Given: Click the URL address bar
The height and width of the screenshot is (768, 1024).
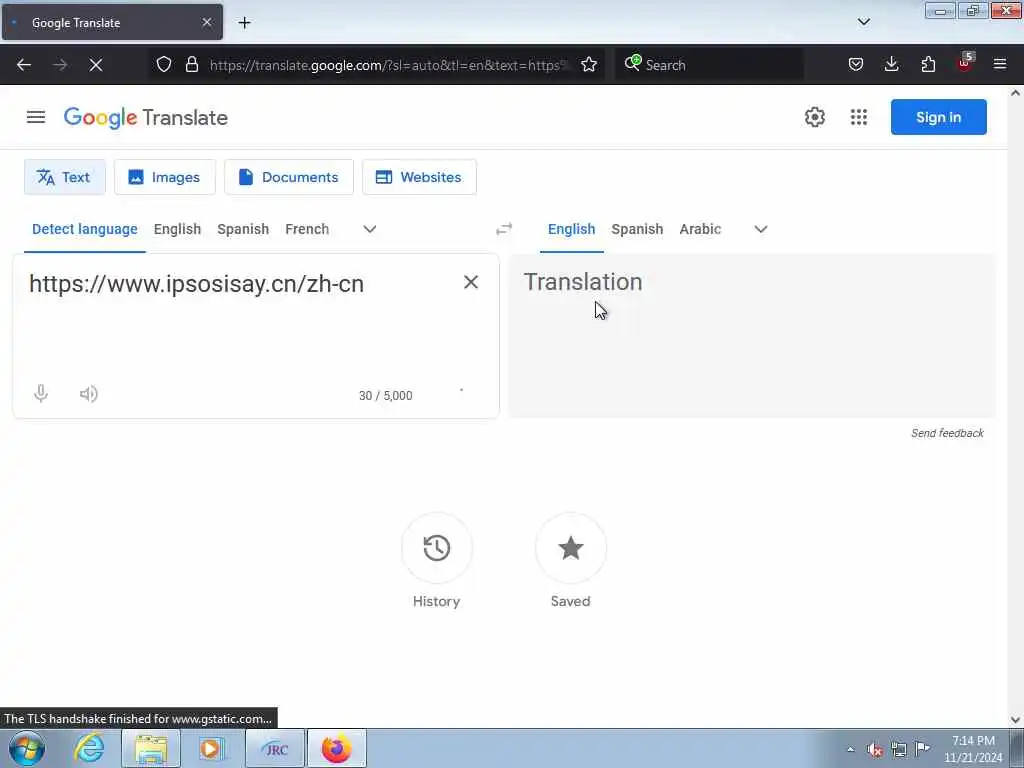Looking at the screenshot, I should tap(389, 65).
